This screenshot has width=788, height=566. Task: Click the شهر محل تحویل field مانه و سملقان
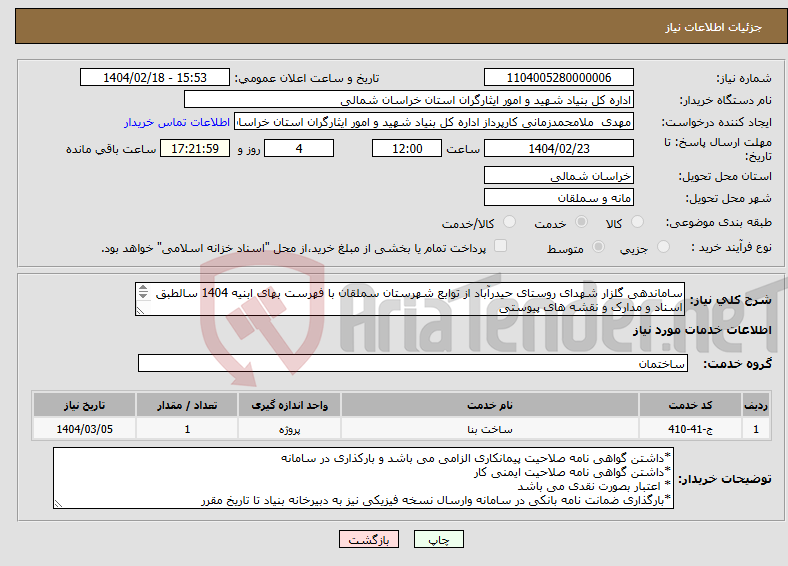558,197
